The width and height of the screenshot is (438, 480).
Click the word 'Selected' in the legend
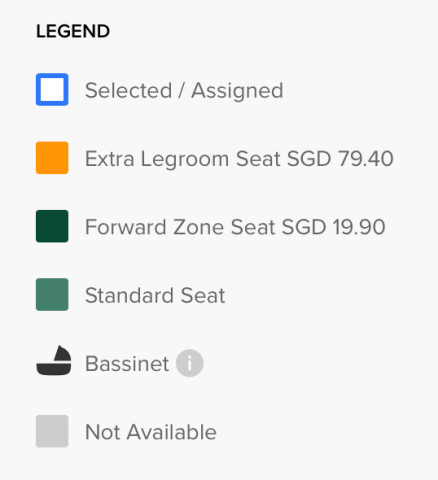point(129,91)
